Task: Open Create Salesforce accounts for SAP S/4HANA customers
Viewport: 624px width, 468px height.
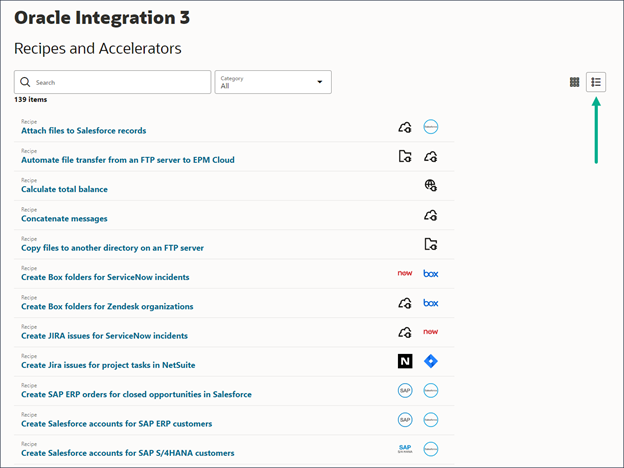Action: click(x=128, y=453)
